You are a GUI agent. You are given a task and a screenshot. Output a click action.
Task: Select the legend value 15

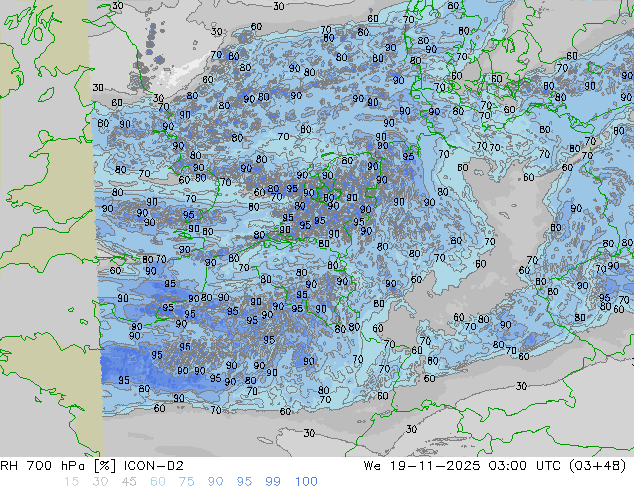pos(71,482)
